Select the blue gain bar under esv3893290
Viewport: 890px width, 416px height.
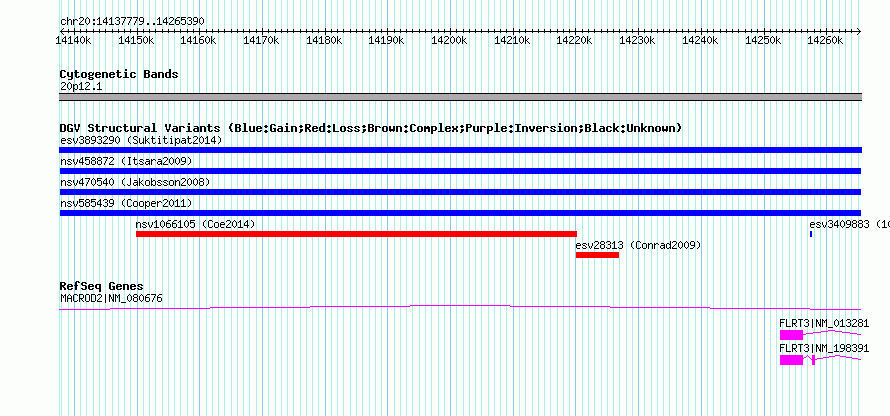click(460, 150)
